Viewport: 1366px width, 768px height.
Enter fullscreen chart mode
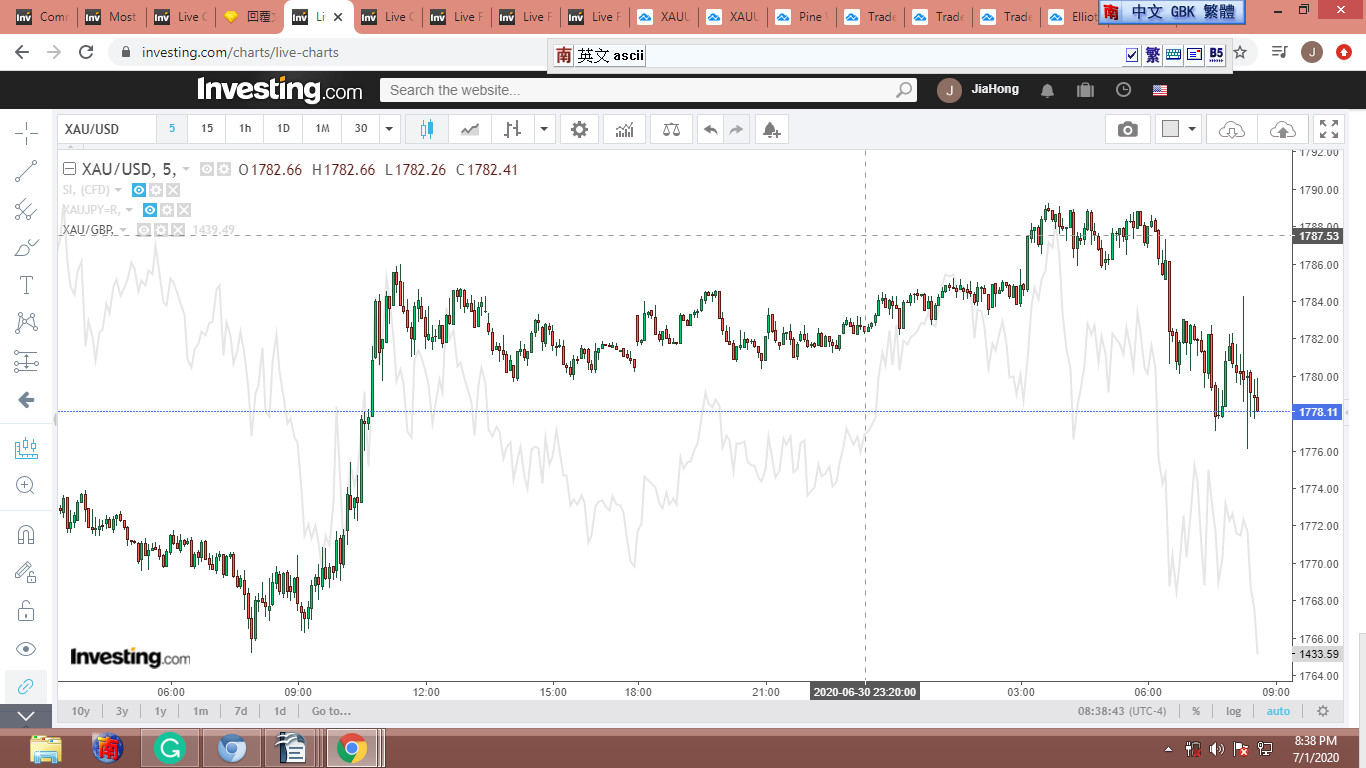[x=1328, y=129]
